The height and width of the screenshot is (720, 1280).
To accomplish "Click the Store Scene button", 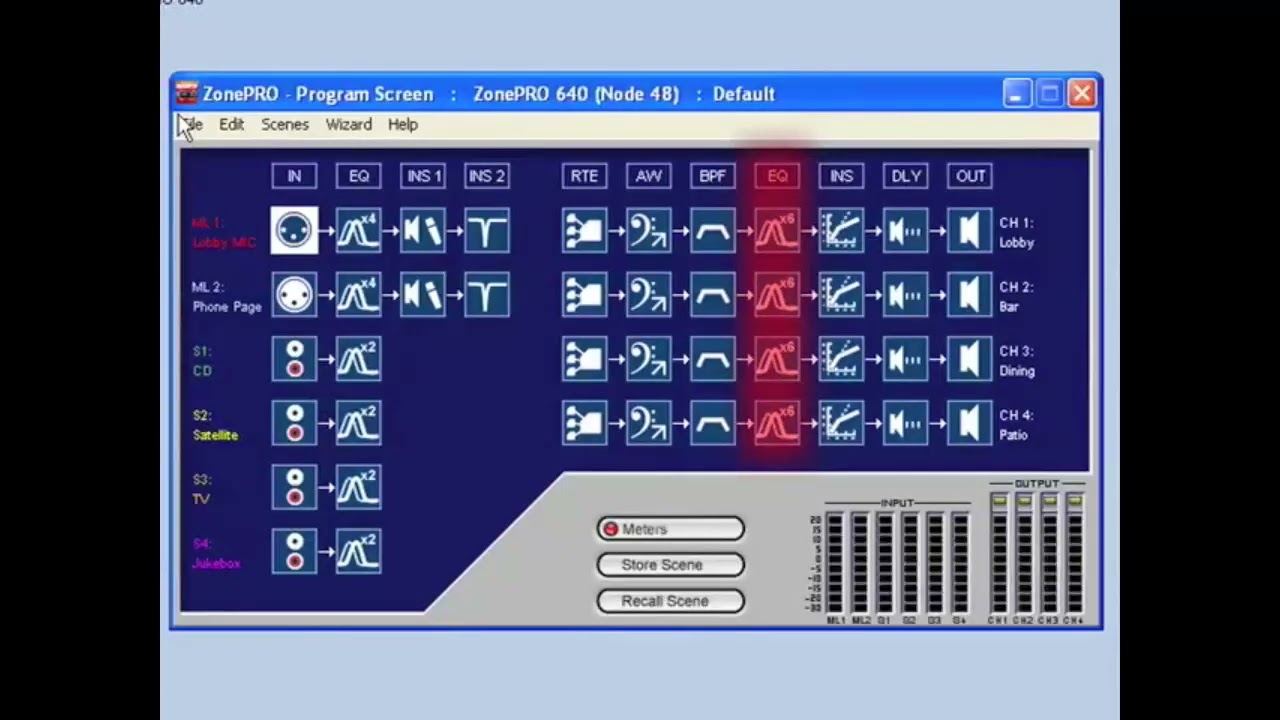I will (670, 565).
